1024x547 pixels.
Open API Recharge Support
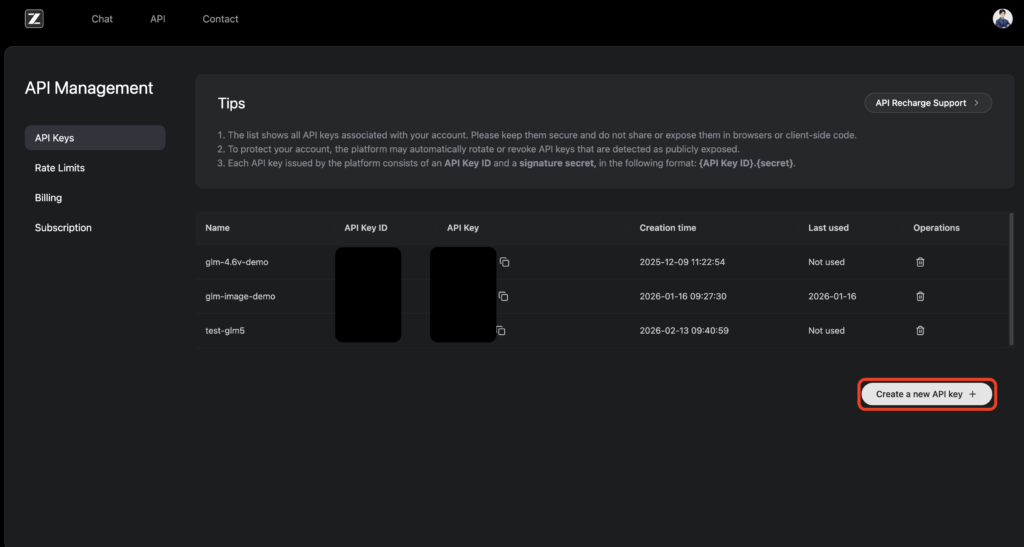928,103
